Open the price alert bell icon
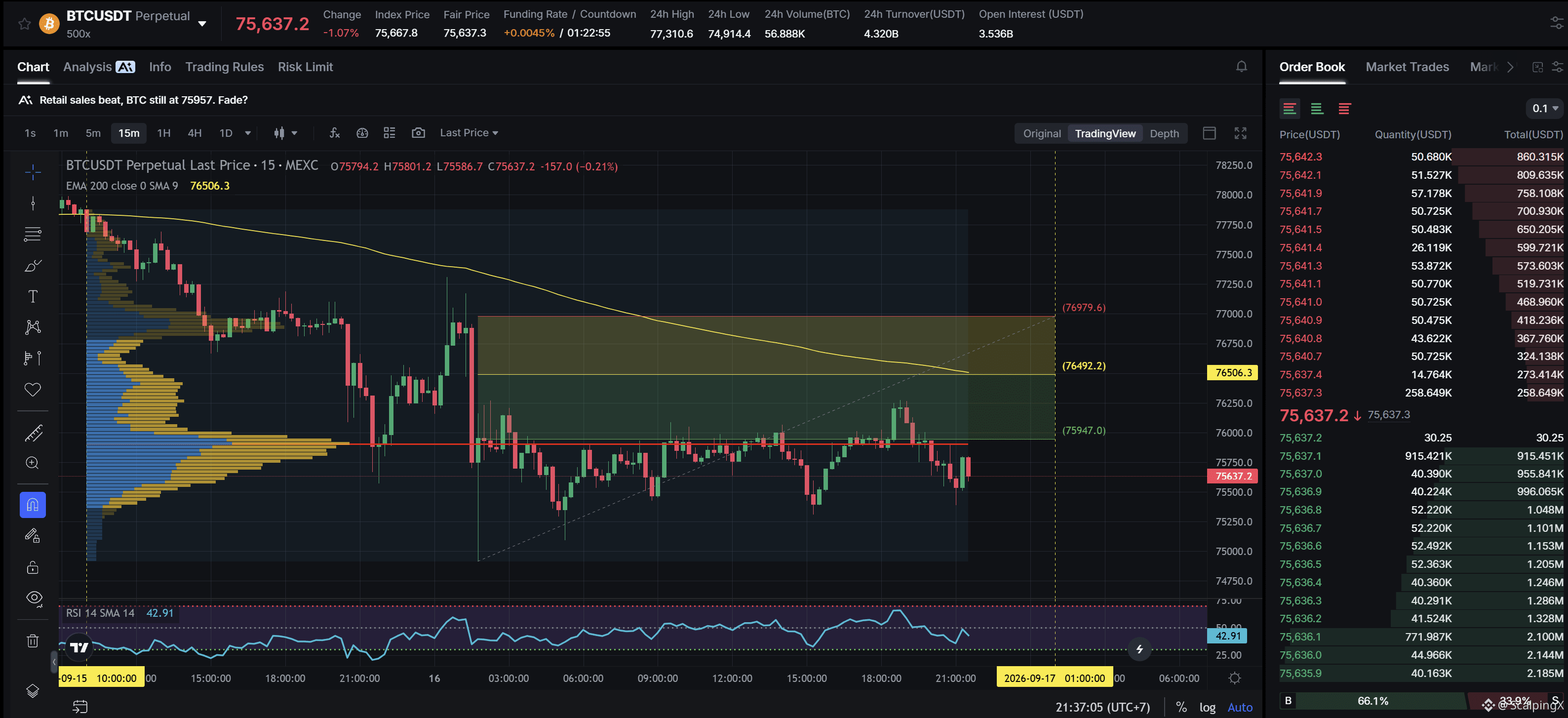1568x718 pixels. 1241,67
